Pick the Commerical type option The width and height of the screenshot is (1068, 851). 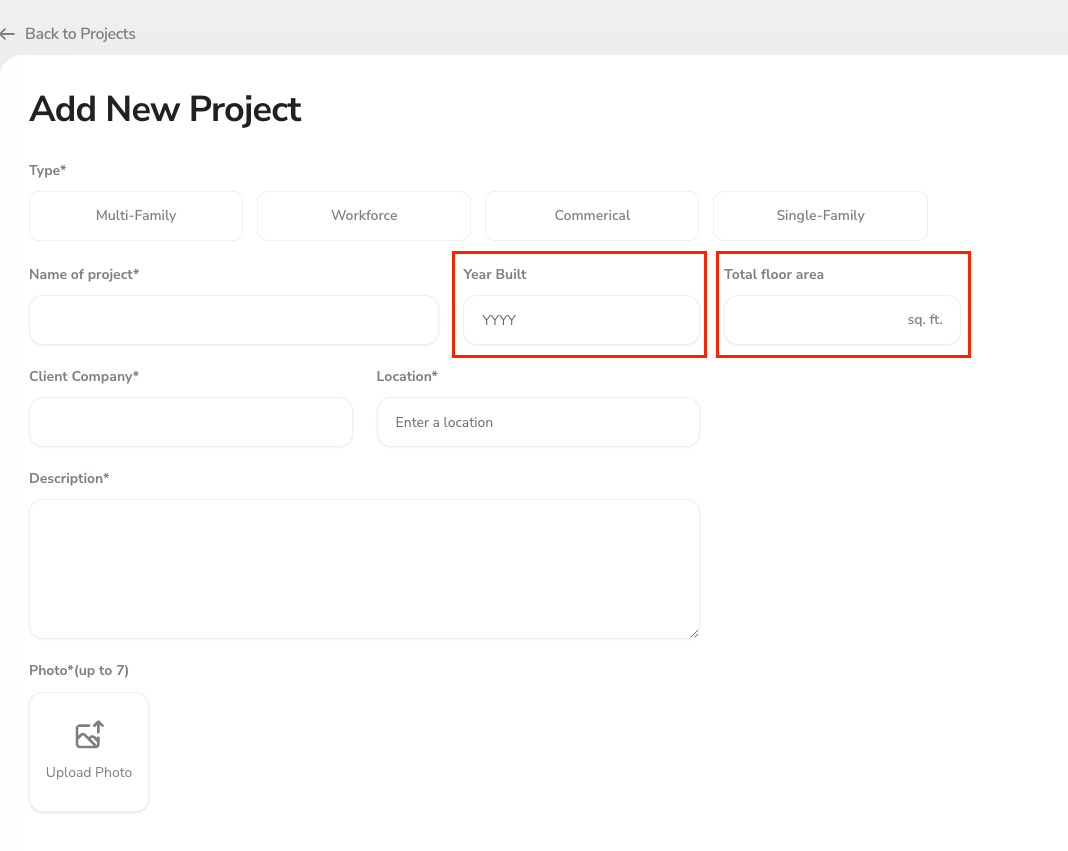tap(592, 216)
